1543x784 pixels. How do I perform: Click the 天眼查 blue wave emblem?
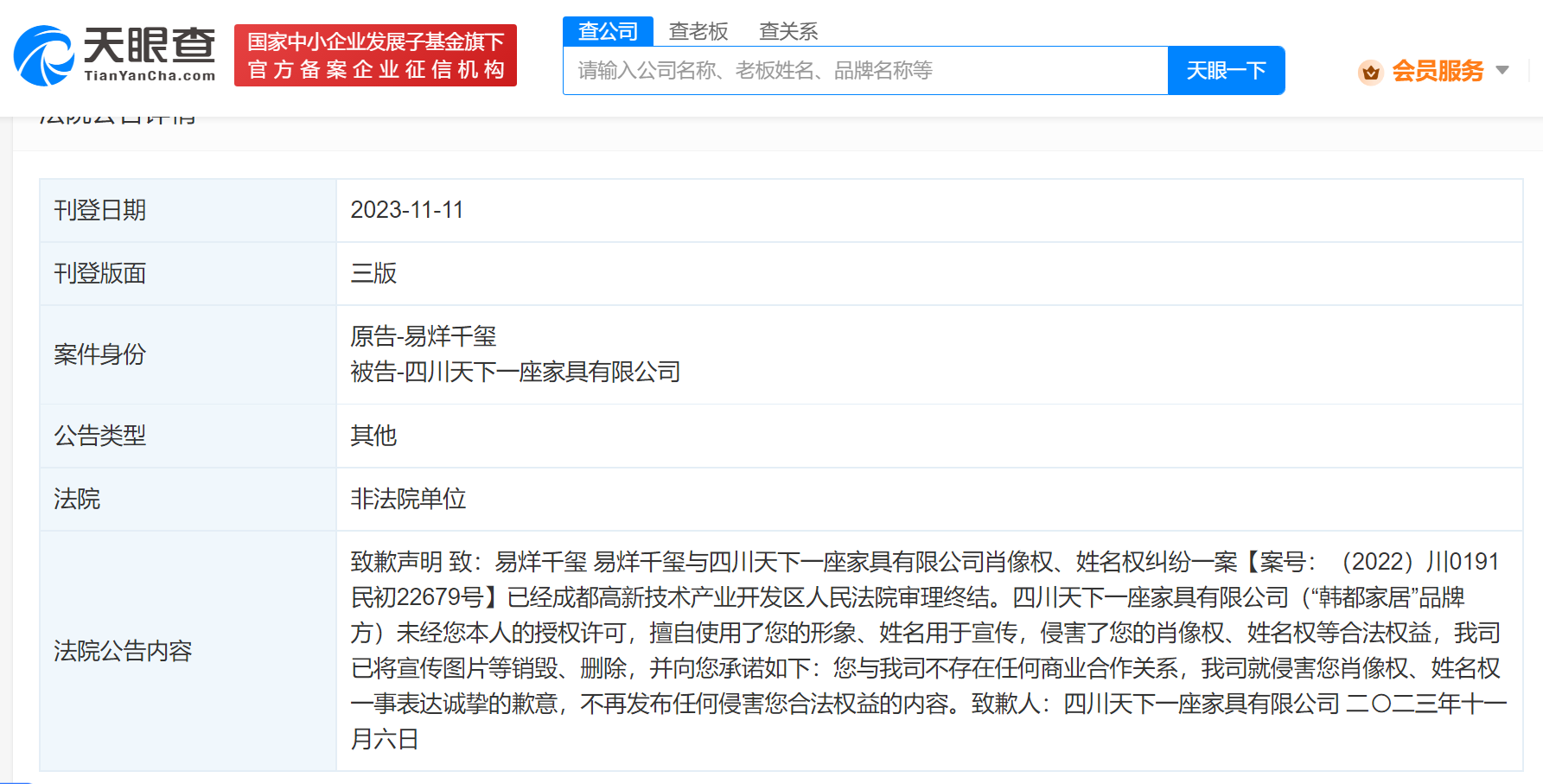pos(44,54)
